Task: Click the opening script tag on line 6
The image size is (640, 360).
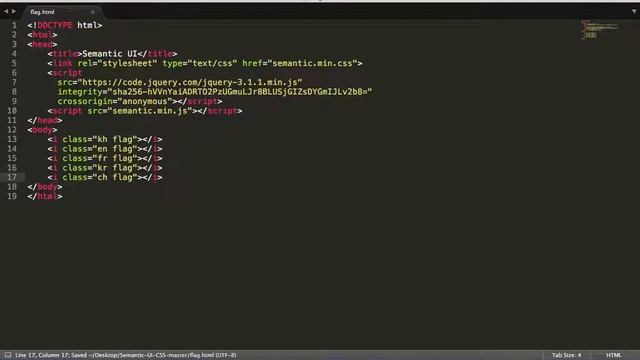Action: coord(65,73)
